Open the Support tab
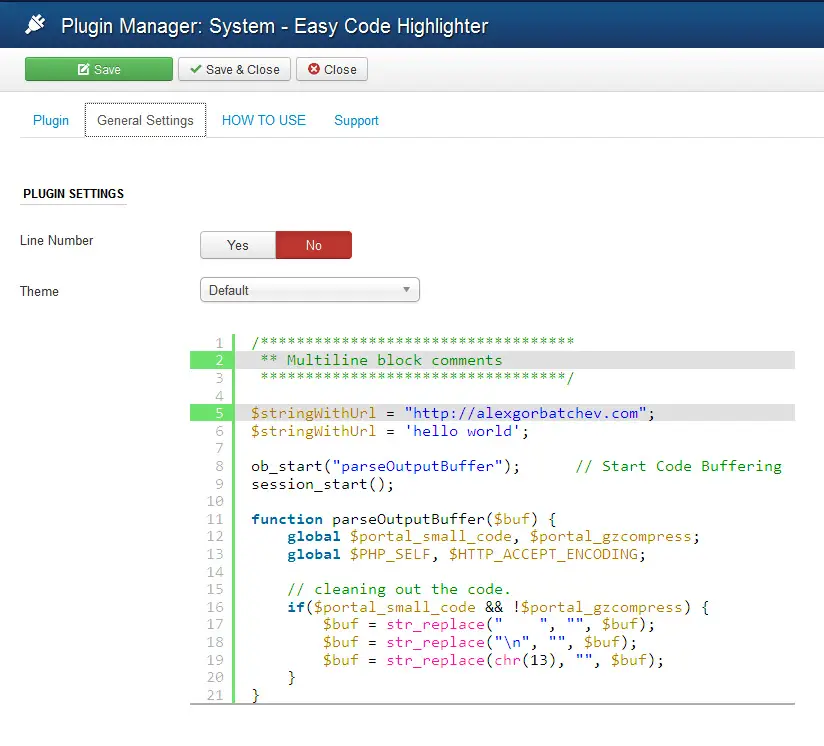 click(356, 120)
